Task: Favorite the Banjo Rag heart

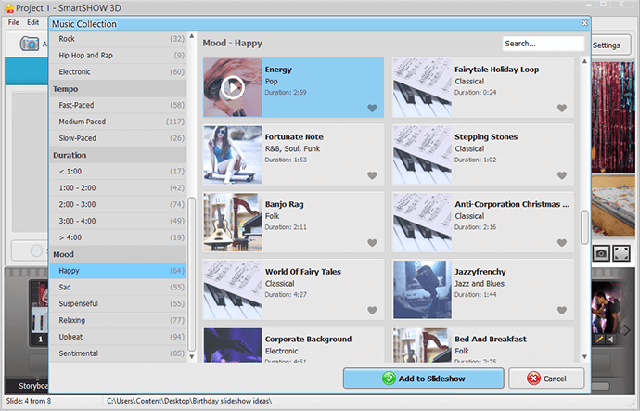Action: coord(372,242)
